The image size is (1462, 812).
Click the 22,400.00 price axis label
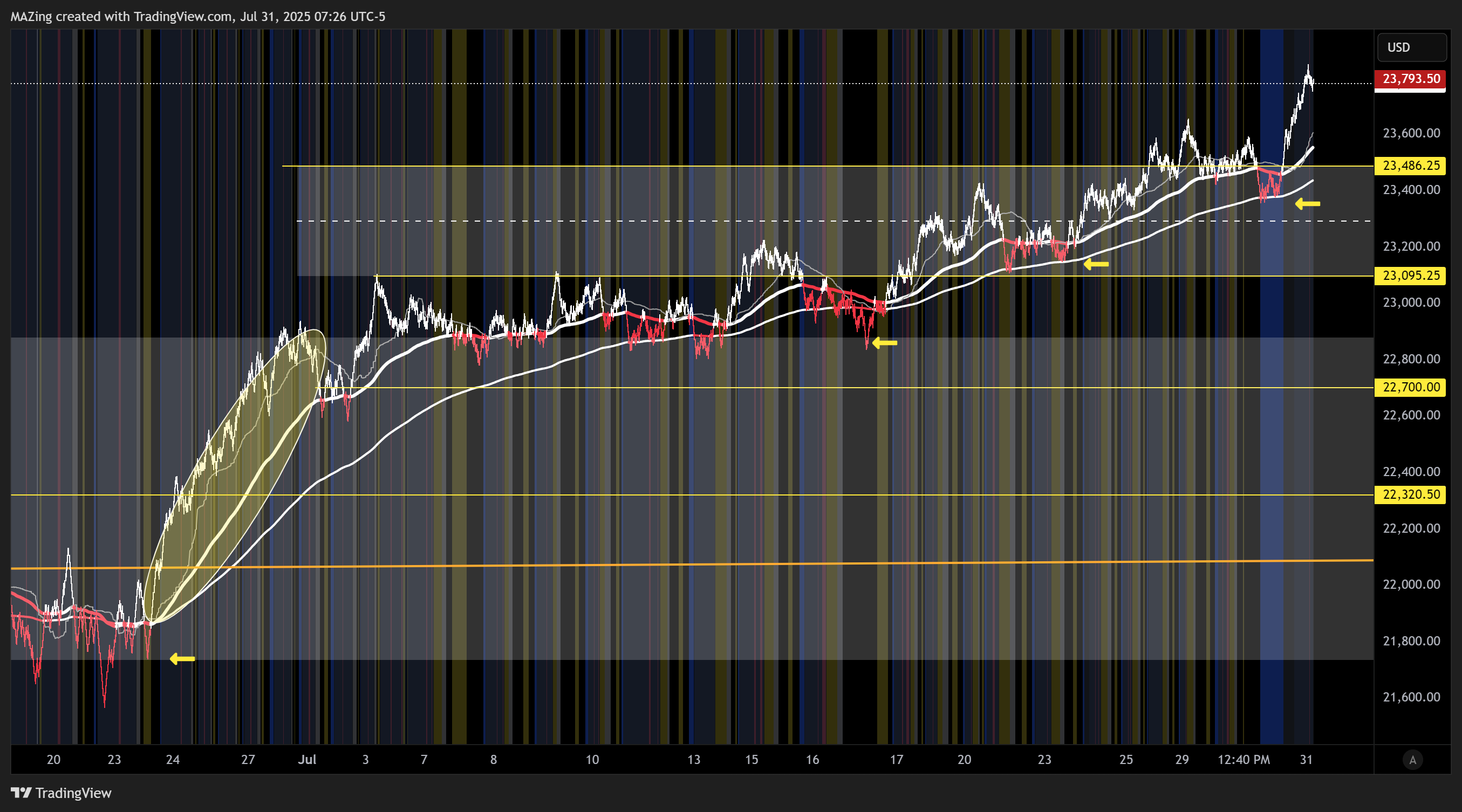pyautogui.click(x=1411, y=472)
